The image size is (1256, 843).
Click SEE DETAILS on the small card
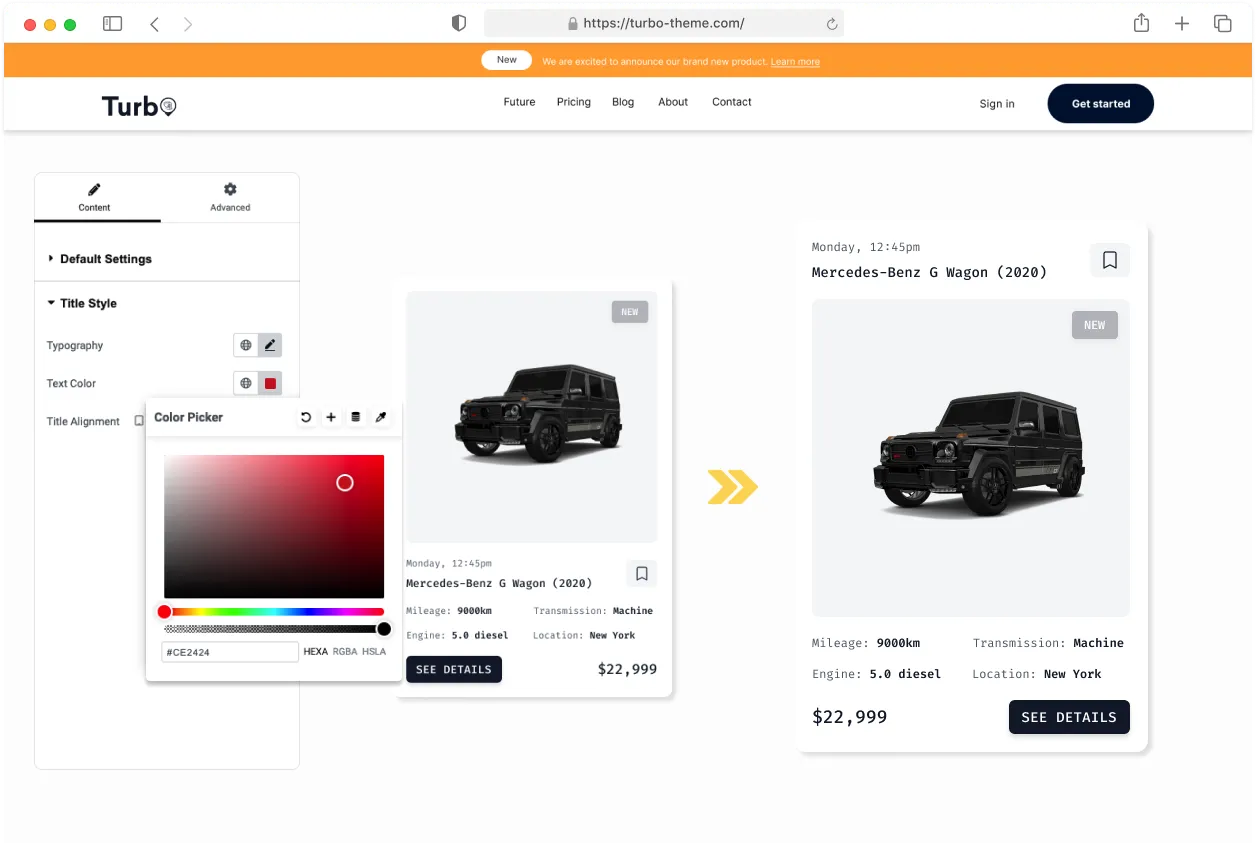454,669
